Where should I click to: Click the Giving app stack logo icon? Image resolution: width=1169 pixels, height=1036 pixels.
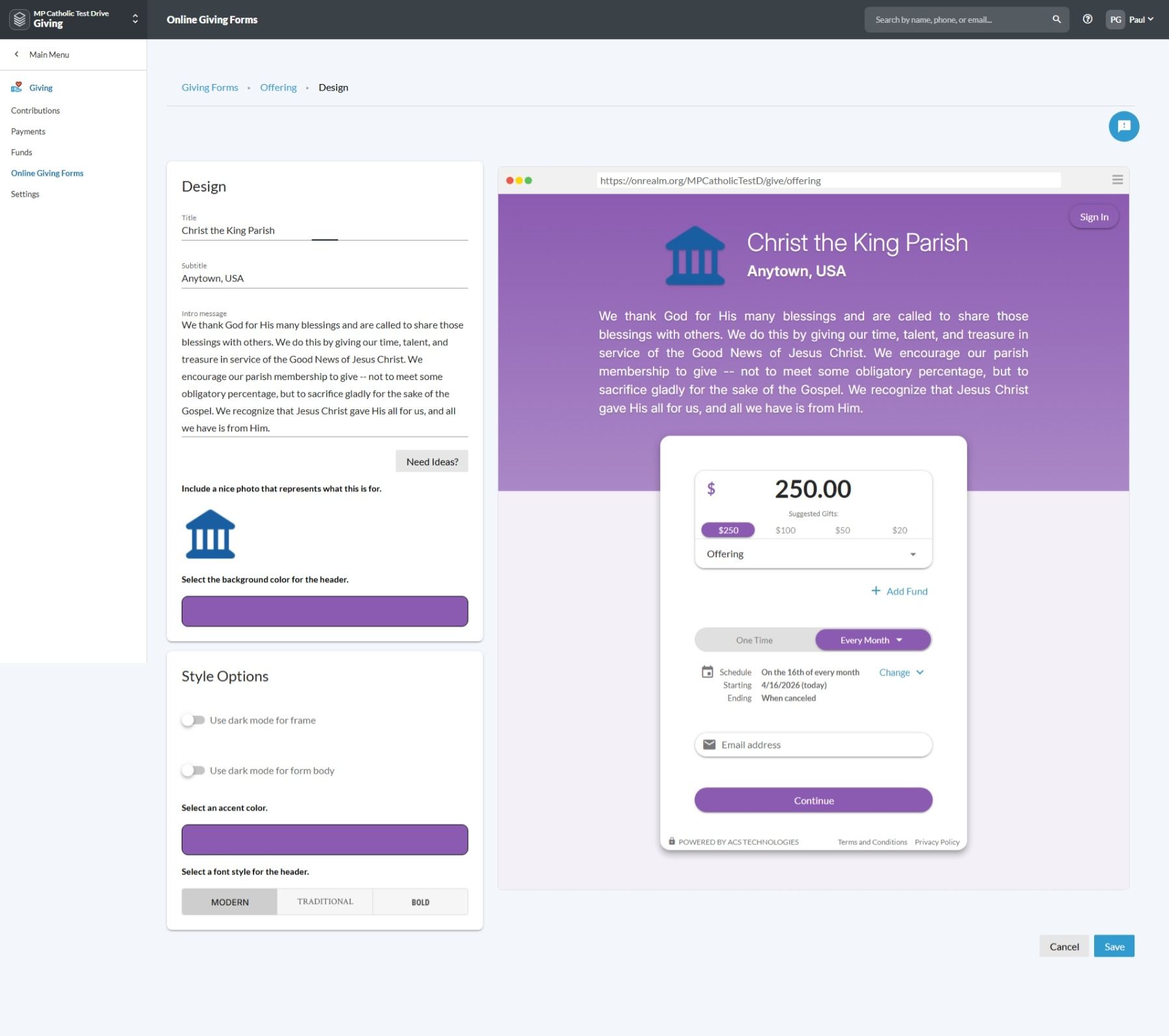tap(20, 20)
